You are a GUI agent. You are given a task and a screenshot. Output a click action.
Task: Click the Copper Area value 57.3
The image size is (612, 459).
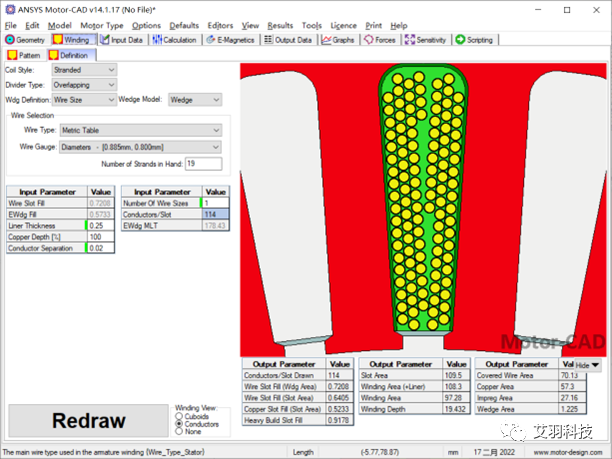[572, 386]
